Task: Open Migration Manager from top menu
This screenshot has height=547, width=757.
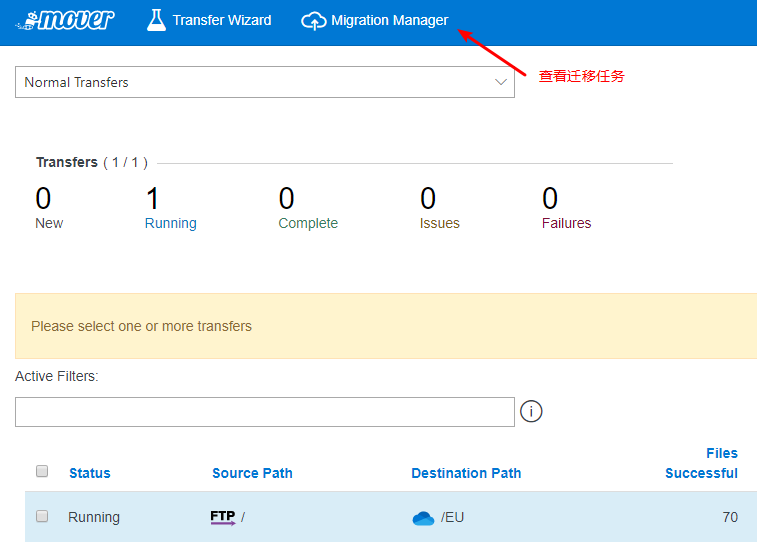Action: tap(389, 20)
